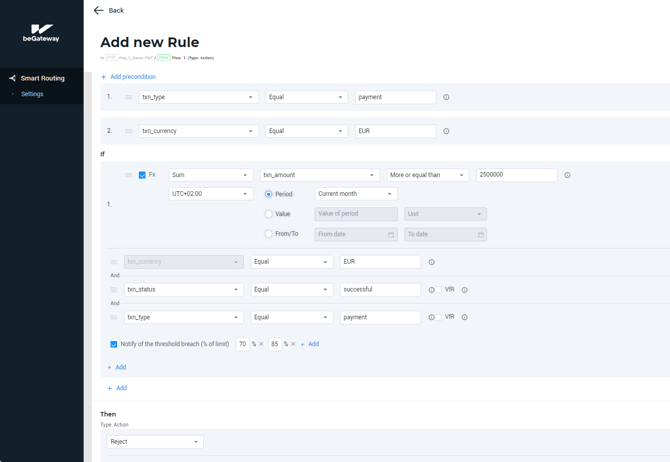Toggle Notify of the threshold breach checkbox

coord(114,344)
